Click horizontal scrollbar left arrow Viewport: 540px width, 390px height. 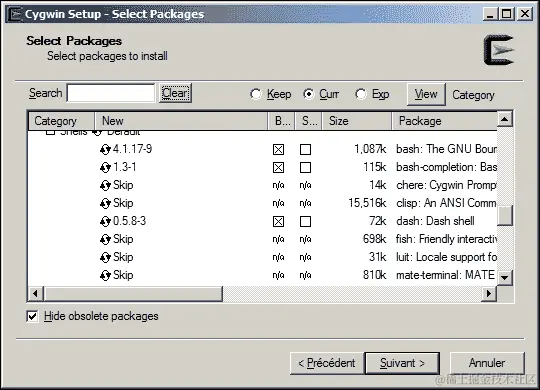[35, 294]
